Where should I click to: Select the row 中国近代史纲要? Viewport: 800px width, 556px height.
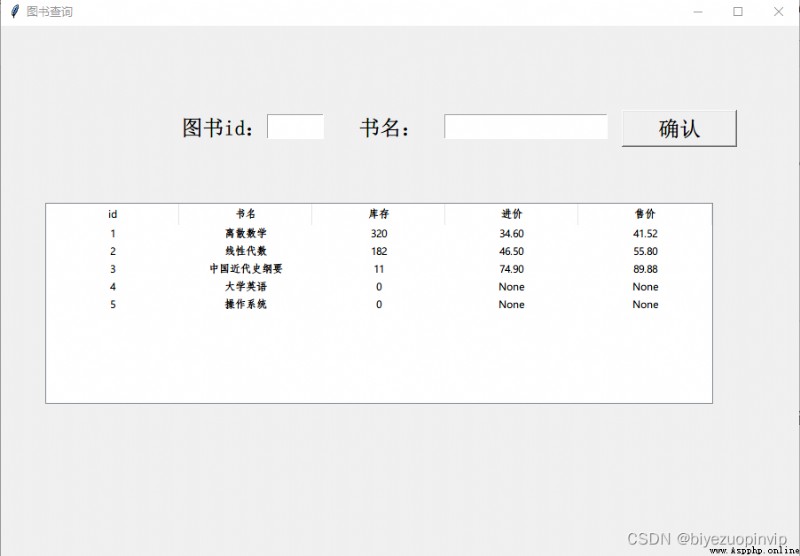coord(379,269)
